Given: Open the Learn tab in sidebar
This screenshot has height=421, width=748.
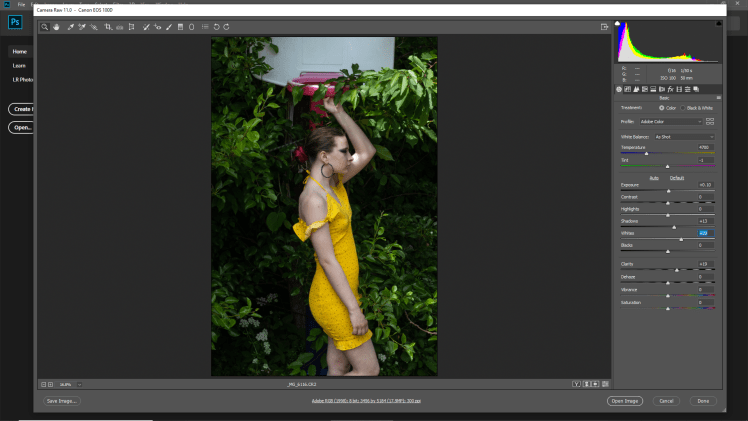Looking at the screenshot, I should 19,65.
